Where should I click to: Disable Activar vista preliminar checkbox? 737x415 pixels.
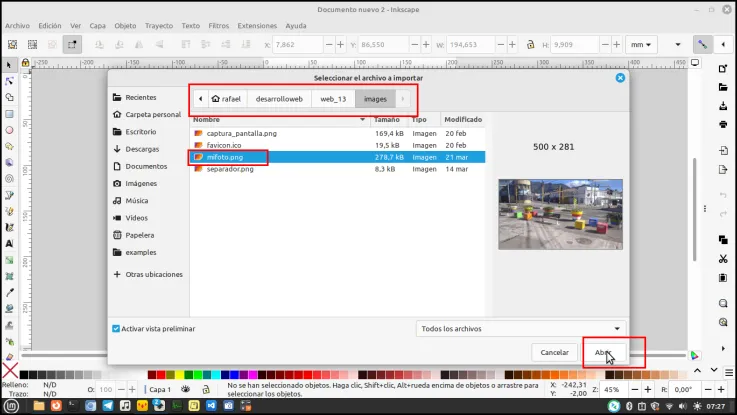click(116, 329)
